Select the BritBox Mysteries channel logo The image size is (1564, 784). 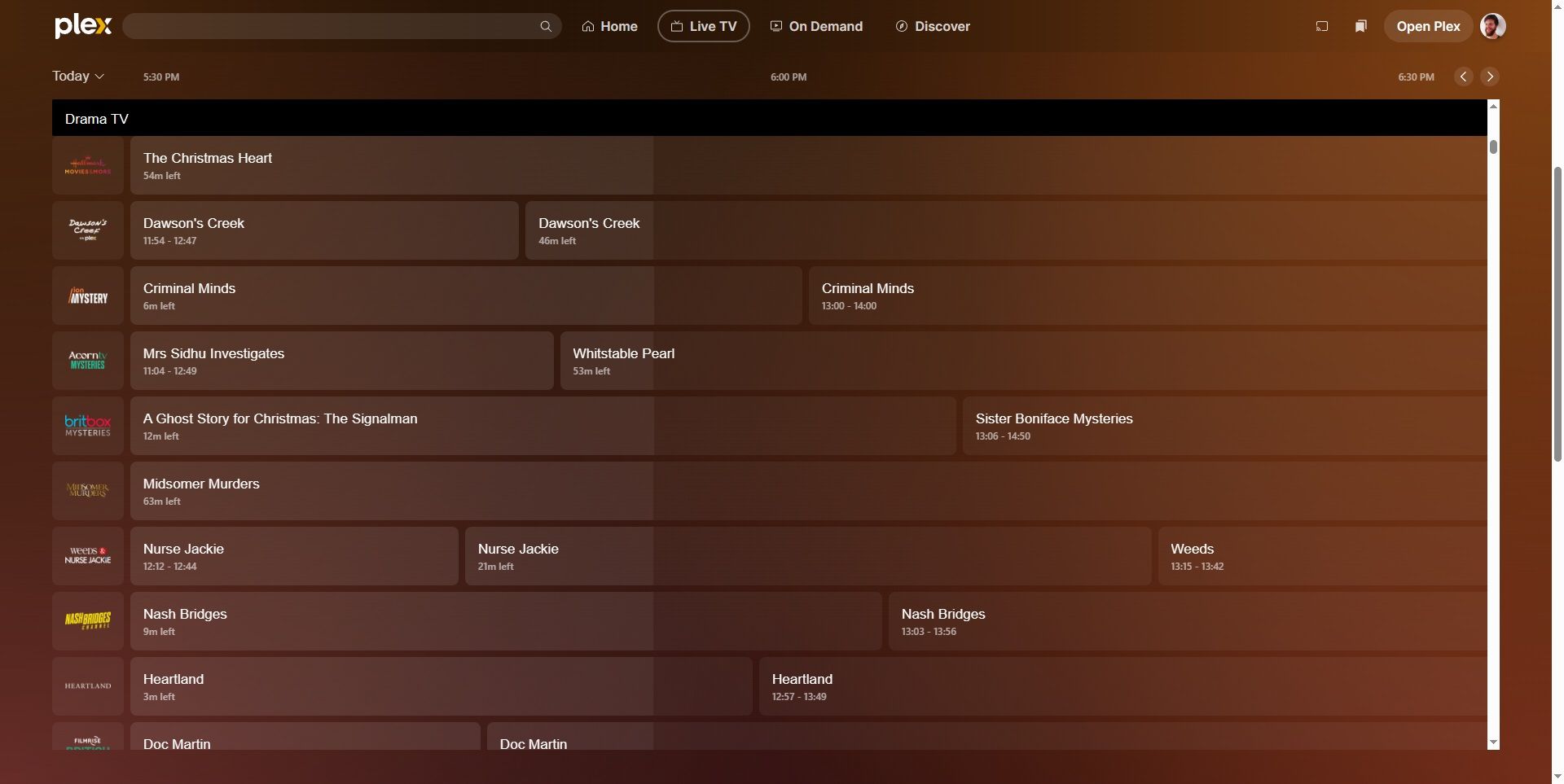[x=88, y=426]
